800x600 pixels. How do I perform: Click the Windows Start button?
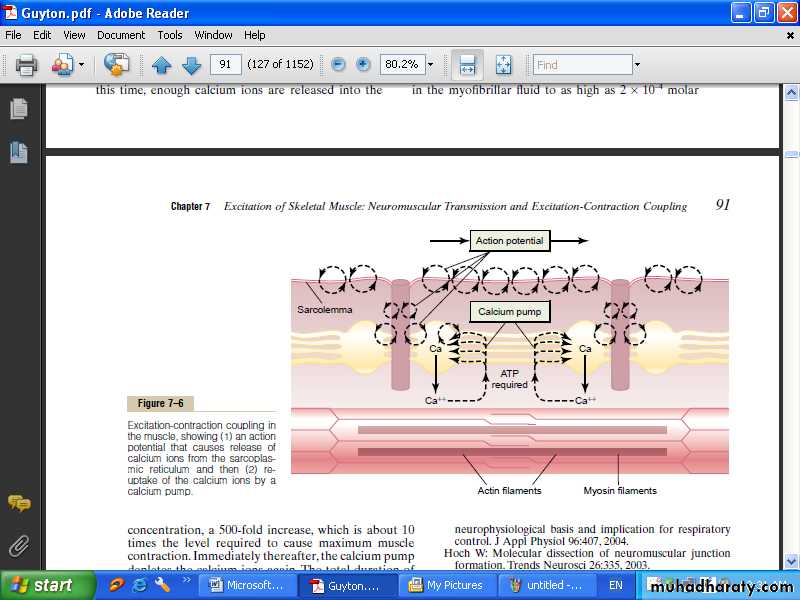click(42, 585)
